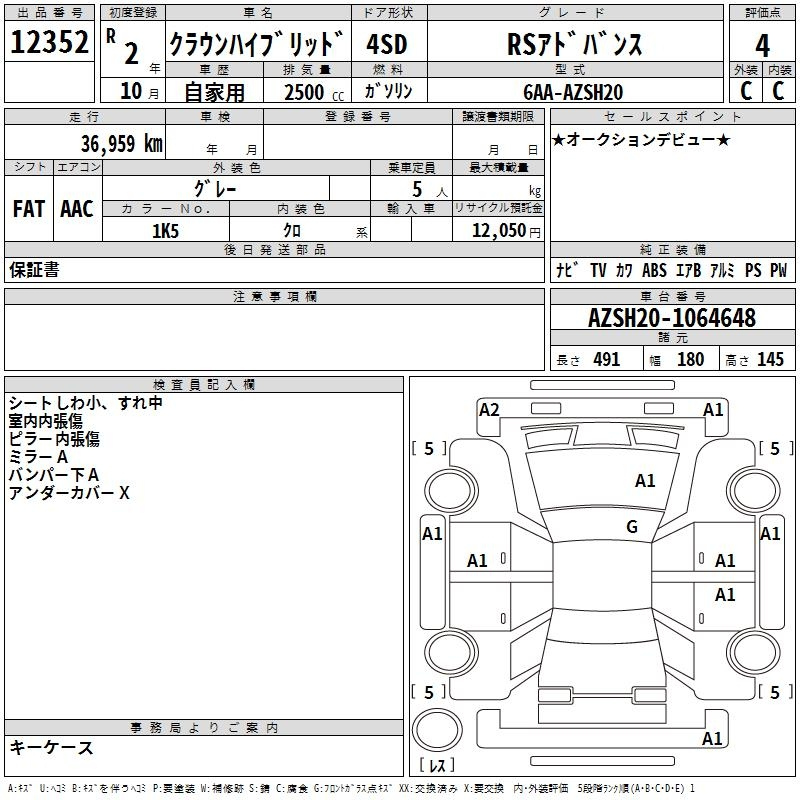Select the キーケース notice text
Screen dimensions: 800x800
[x=51, y=748]
